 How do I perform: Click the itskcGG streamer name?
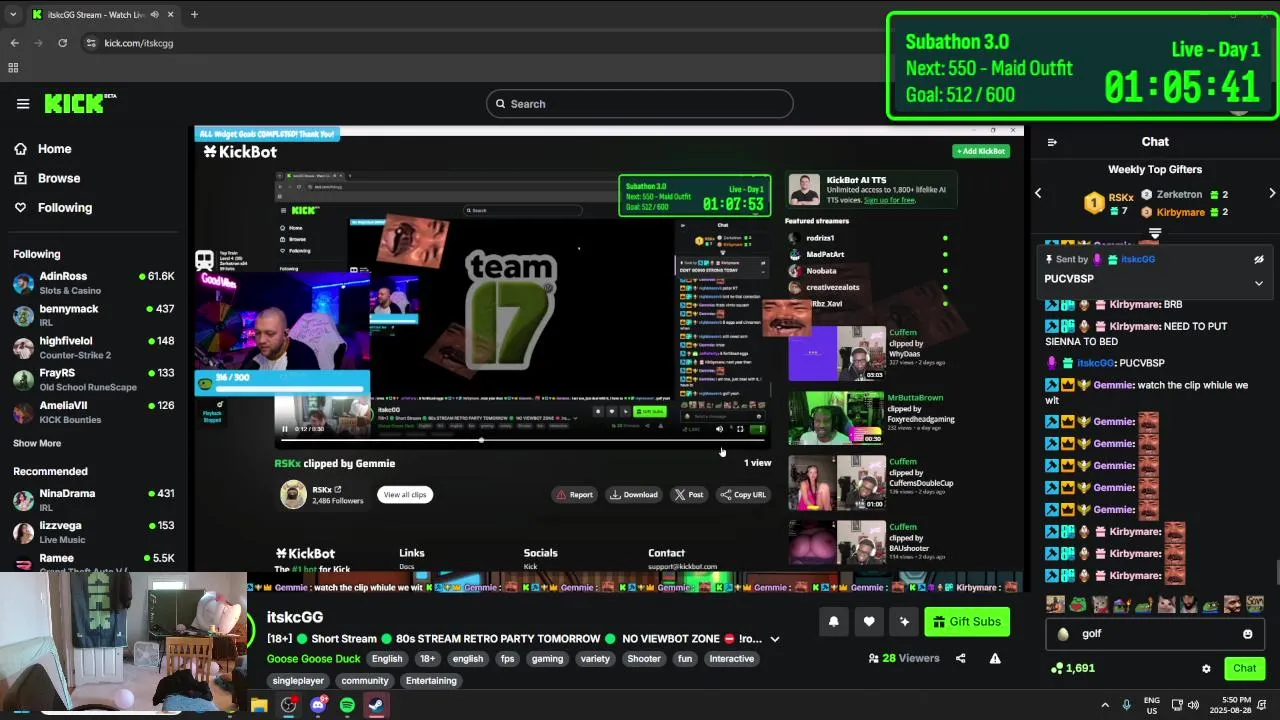[x=295, y=617]
